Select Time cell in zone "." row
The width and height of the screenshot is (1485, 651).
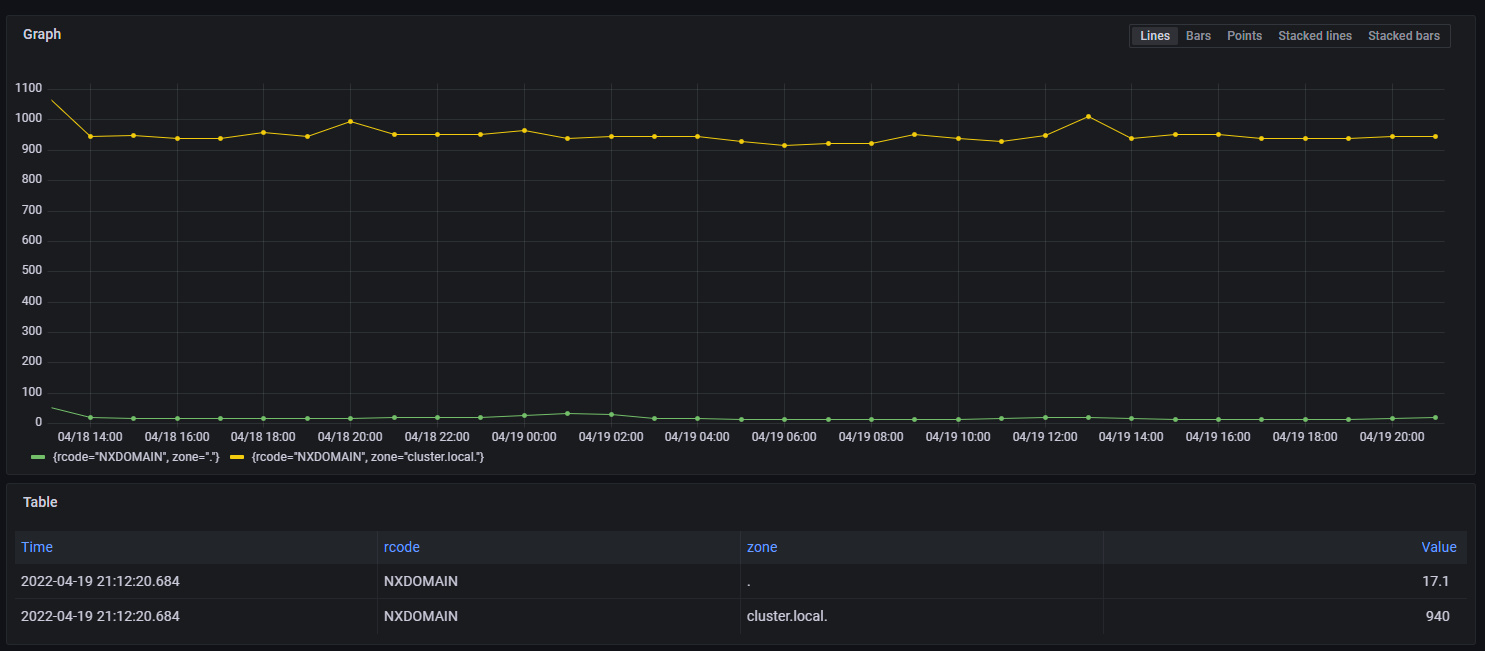tap(195, 581)
